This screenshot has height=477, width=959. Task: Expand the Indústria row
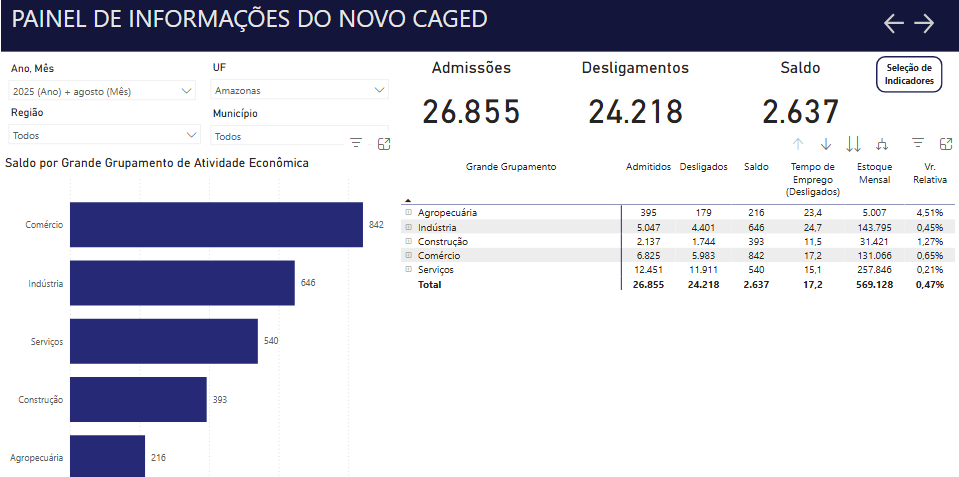pos(409,227)
